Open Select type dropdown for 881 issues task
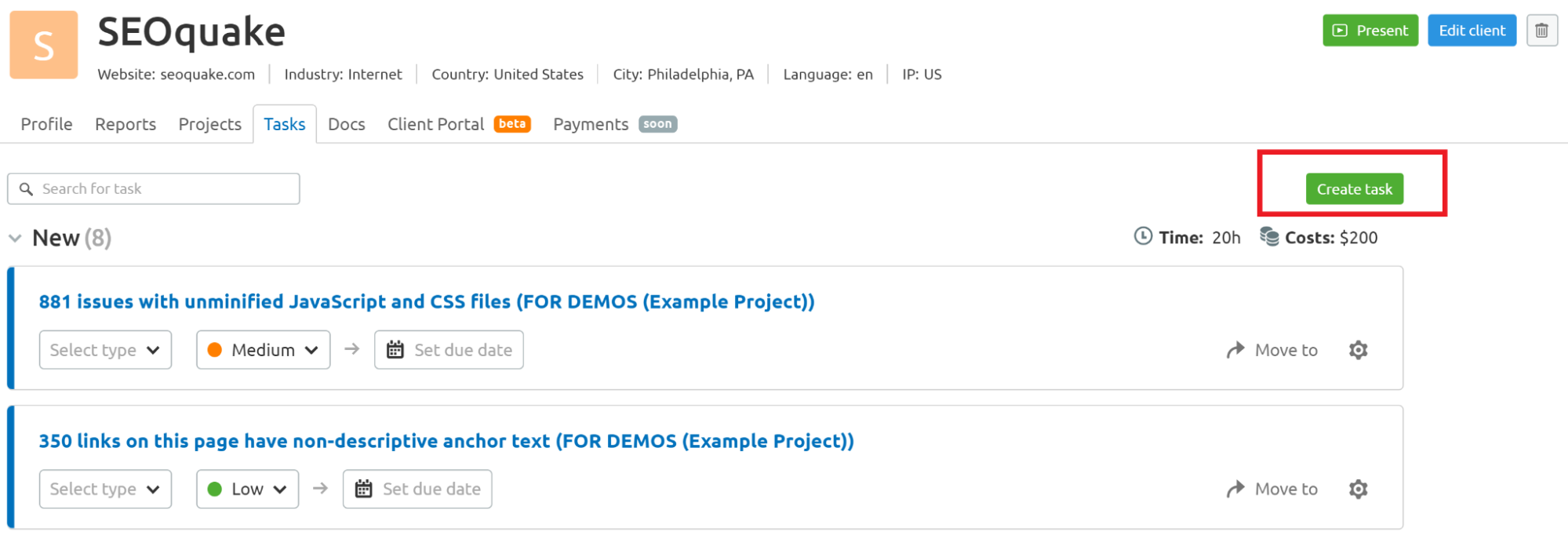This screenshot has height=539, width=1568. tap(105, 350)
